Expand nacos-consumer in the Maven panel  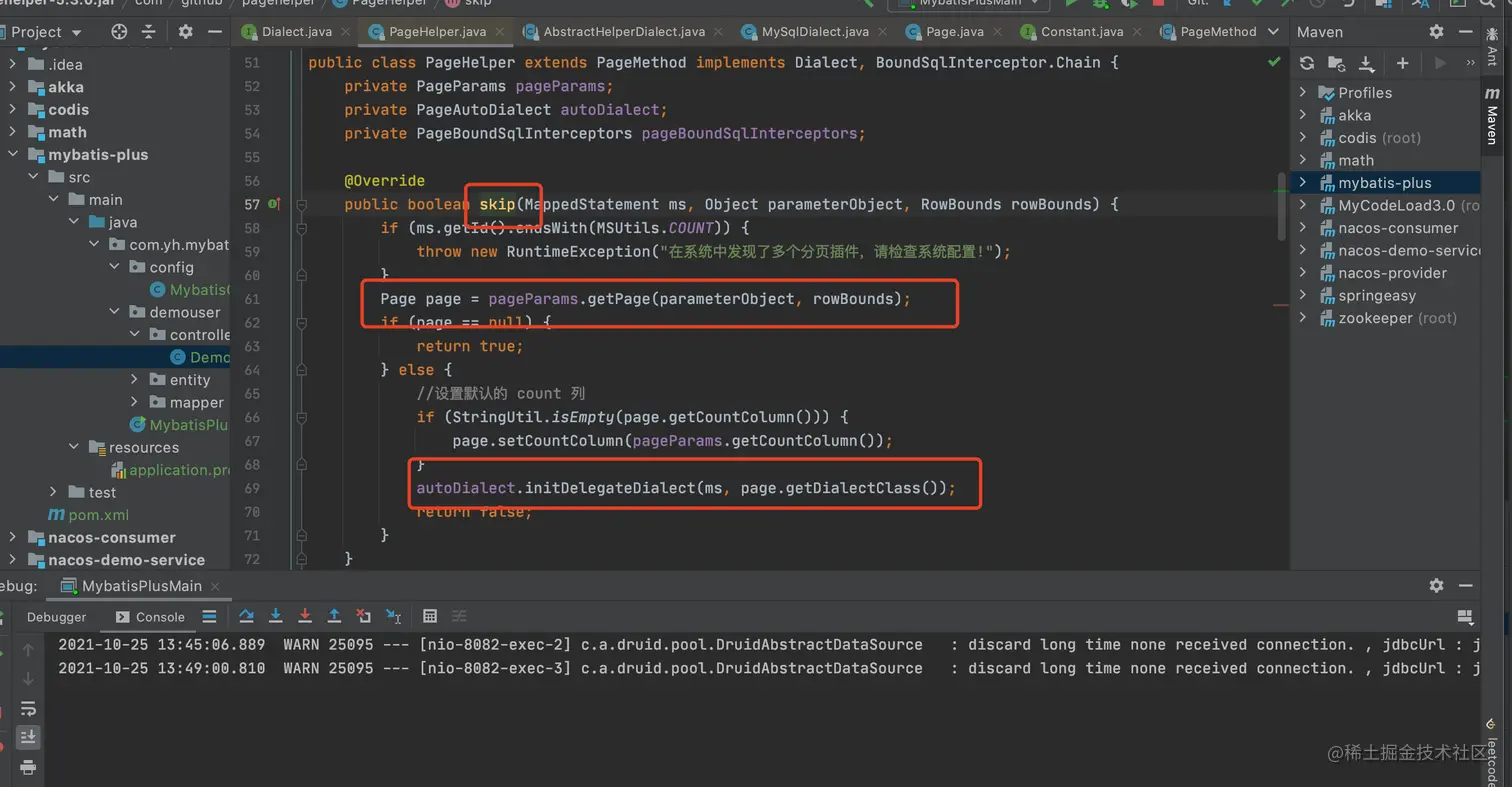[x=1303, y=228]
